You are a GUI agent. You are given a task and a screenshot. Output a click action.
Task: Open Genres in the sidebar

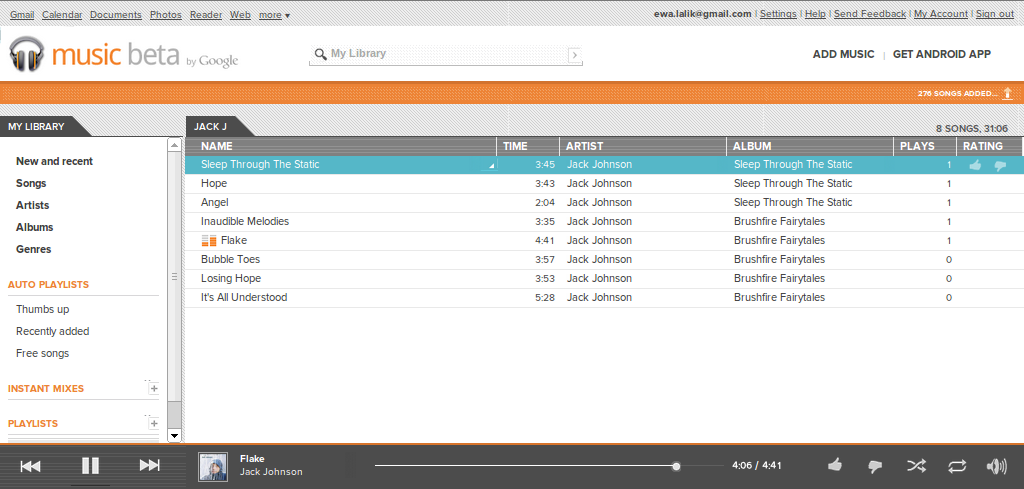click(33, 249)
